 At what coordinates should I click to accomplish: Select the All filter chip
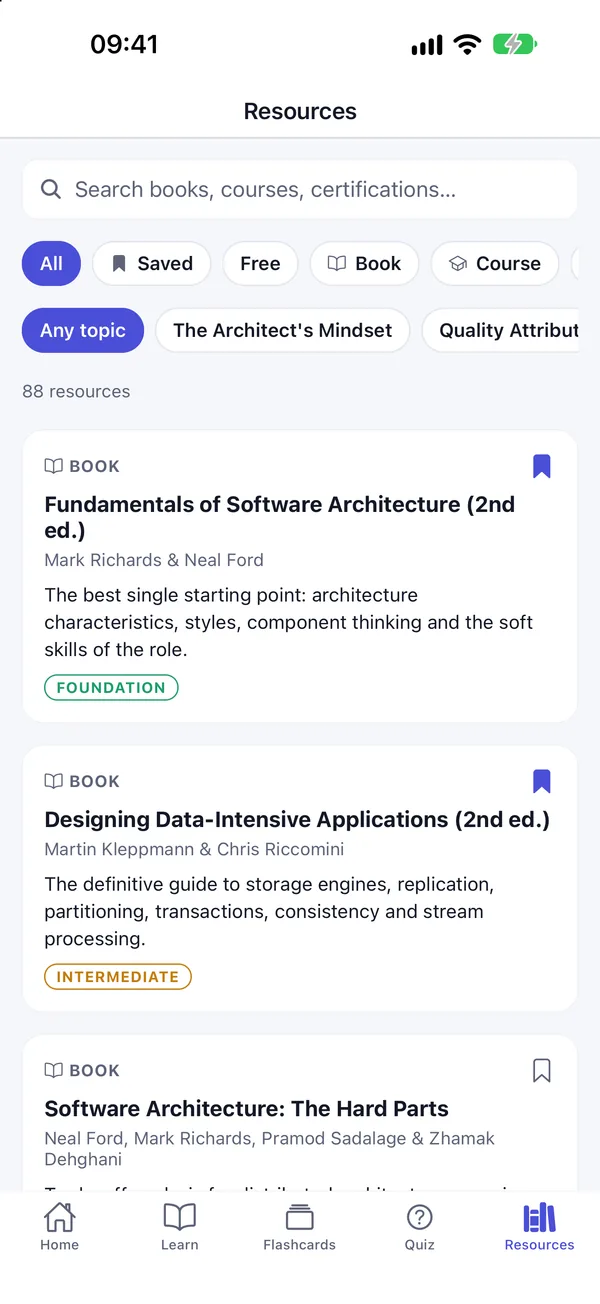[x=51, y=264]
